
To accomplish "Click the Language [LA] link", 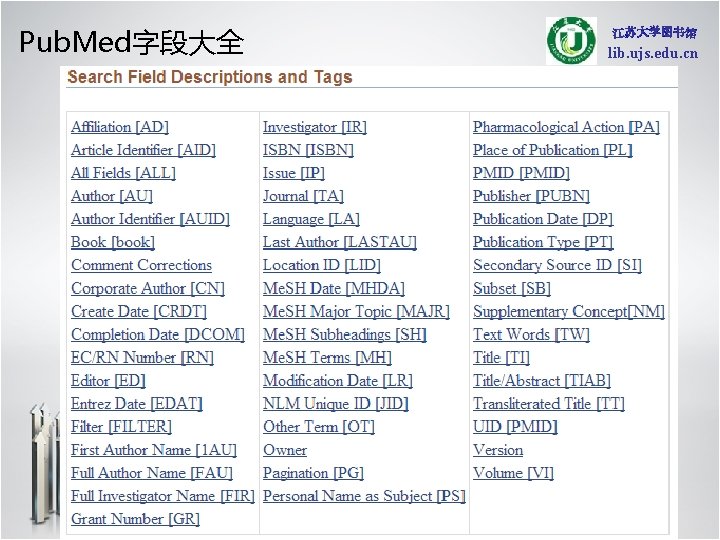I will click(x=311, y=219).
